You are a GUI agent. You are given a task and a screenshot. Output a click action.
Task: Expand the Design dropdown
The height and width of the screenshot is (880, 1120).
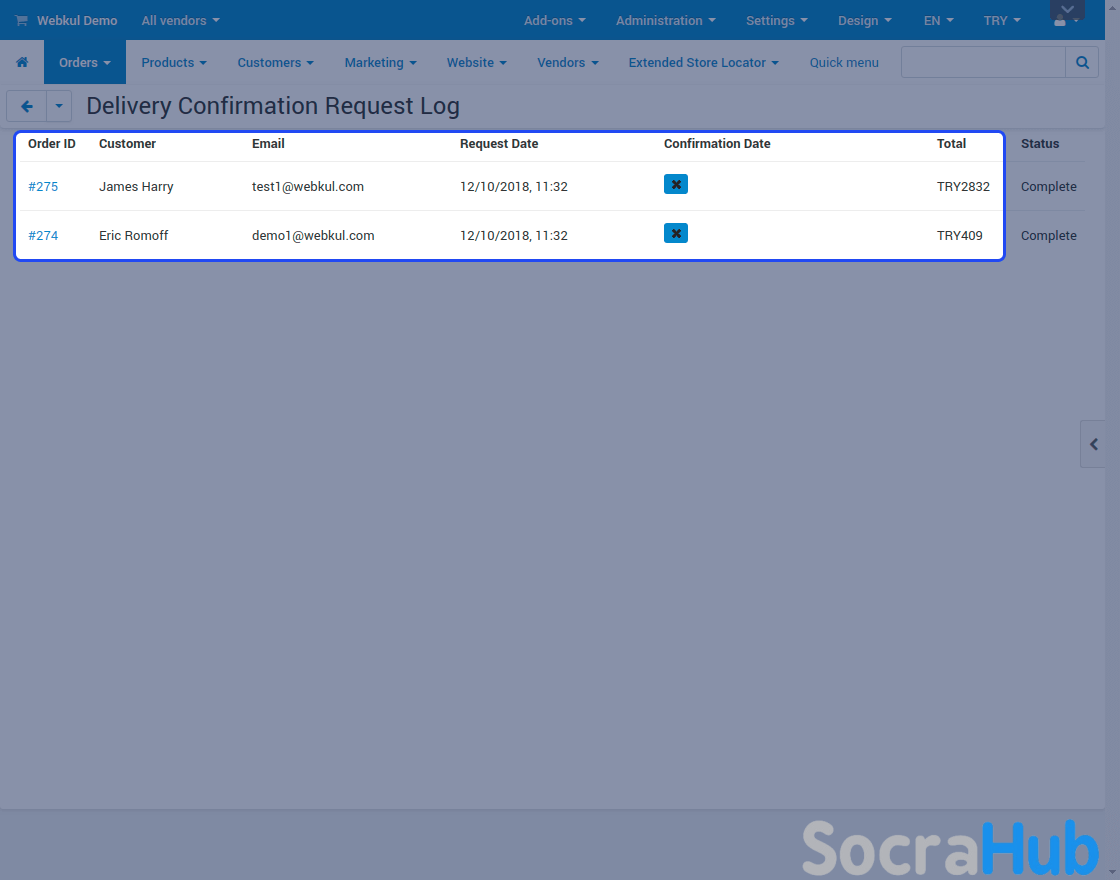[x=864, y=21]
